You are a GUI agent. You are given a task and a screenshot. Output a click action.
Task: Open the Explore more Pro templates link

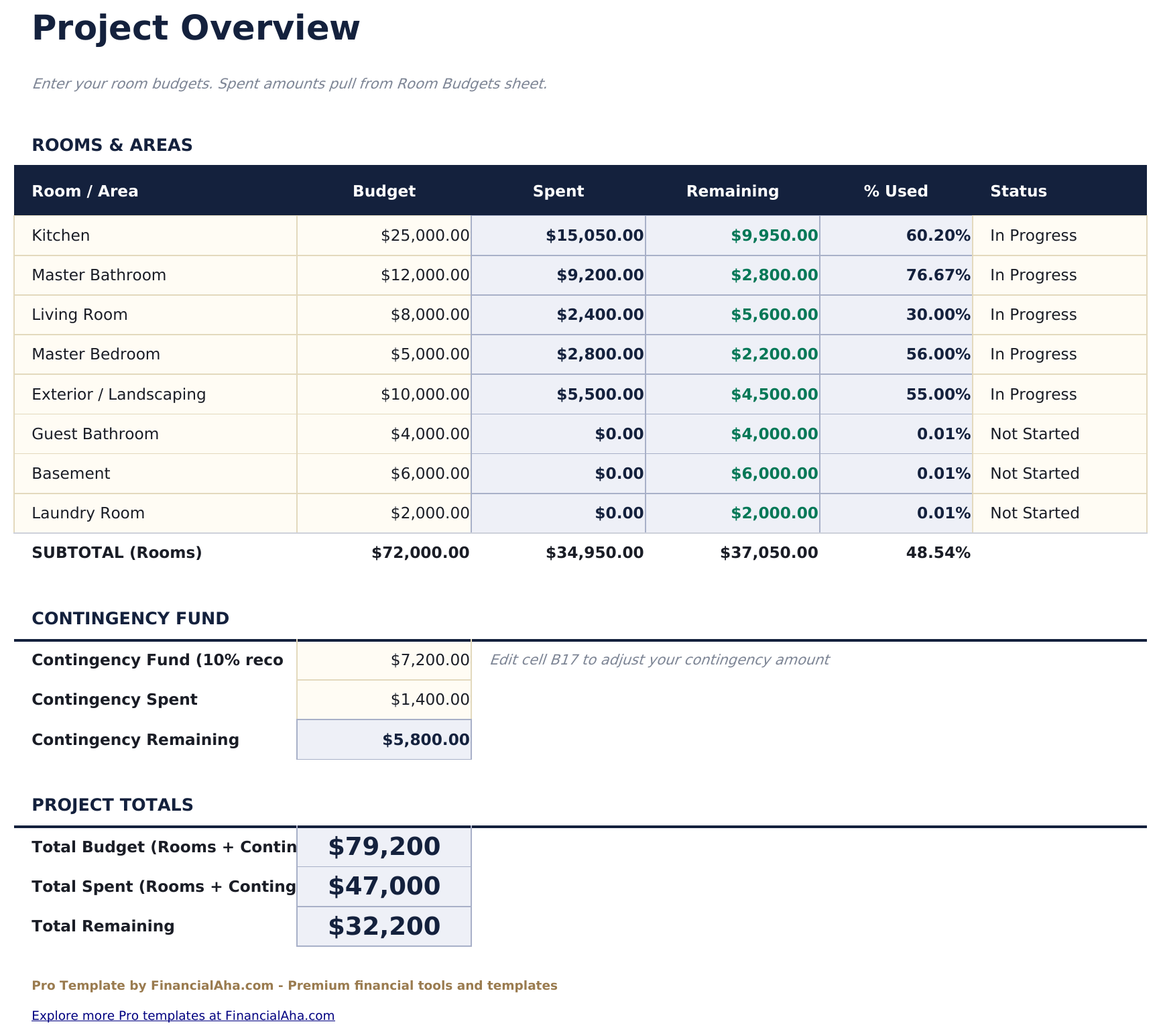point(182,1015)
